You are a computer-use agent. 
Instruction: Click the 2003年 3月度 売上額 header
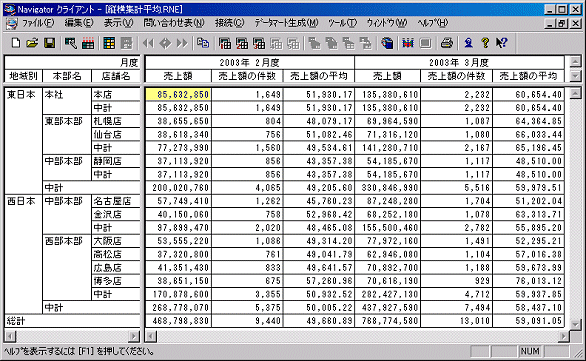(388, 76)
